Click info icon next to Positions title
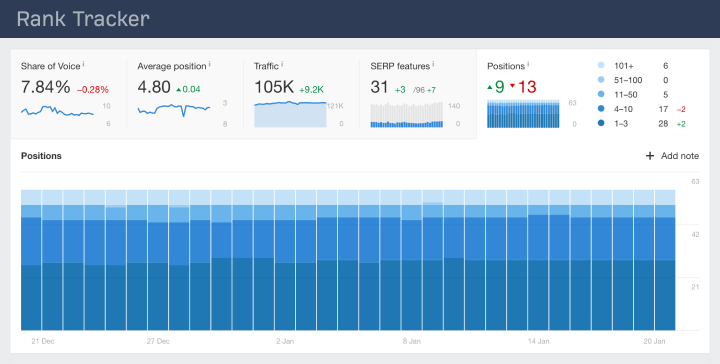The image size is (720, 364). click(528, 65)
